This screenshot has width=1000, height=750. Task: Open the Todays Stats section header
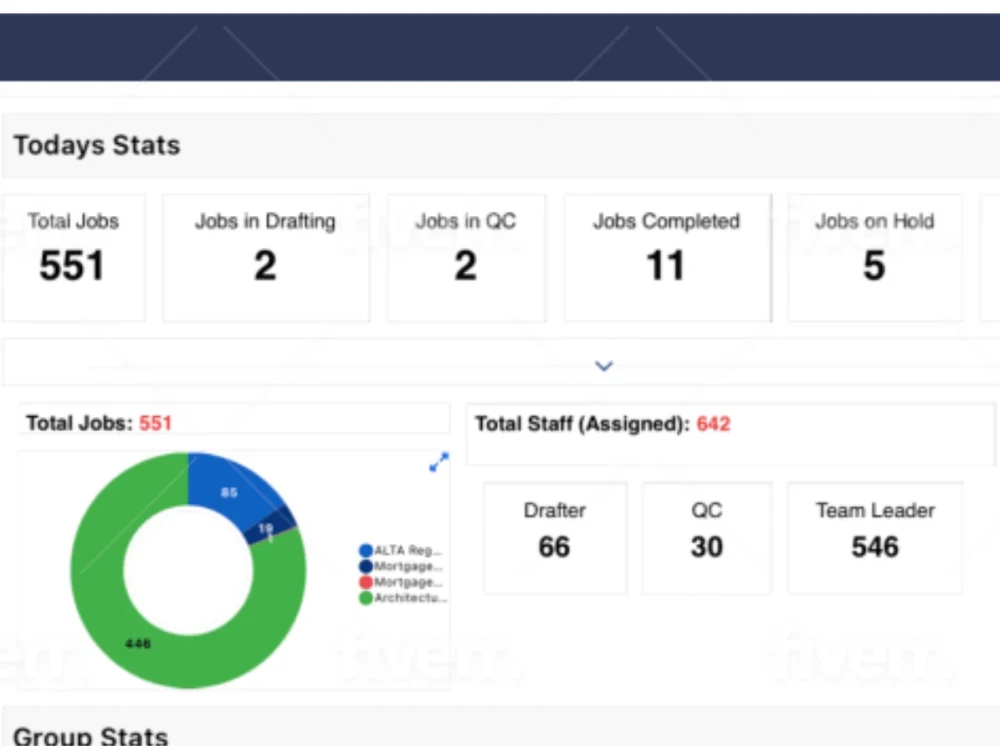[x=96, y=145]
